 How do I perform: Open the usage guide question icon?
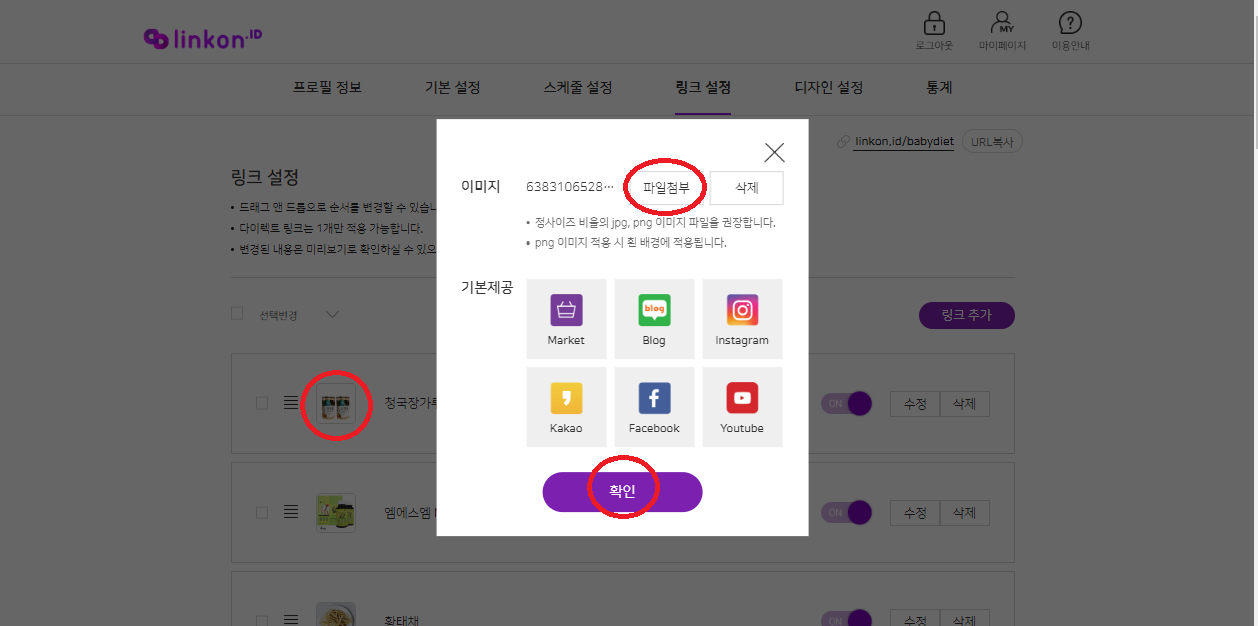point(1070,23)
